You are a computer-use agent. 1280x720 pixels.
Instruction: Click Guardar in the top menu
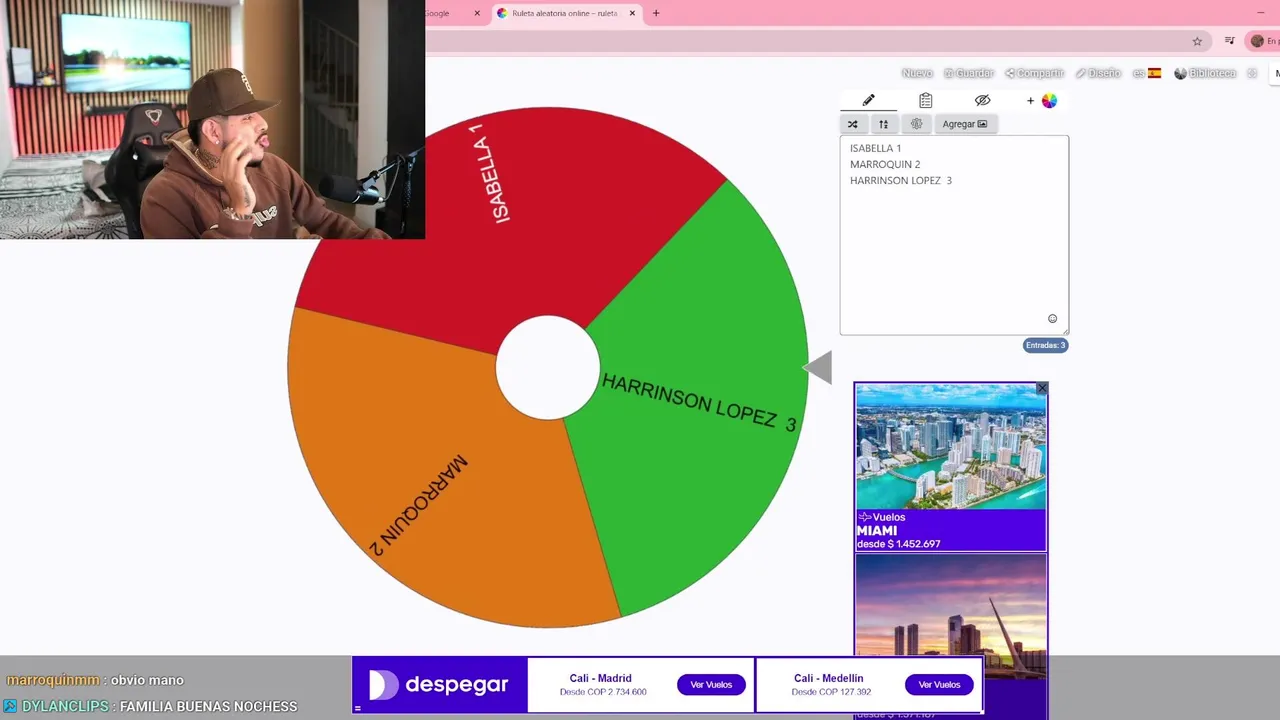969,73
